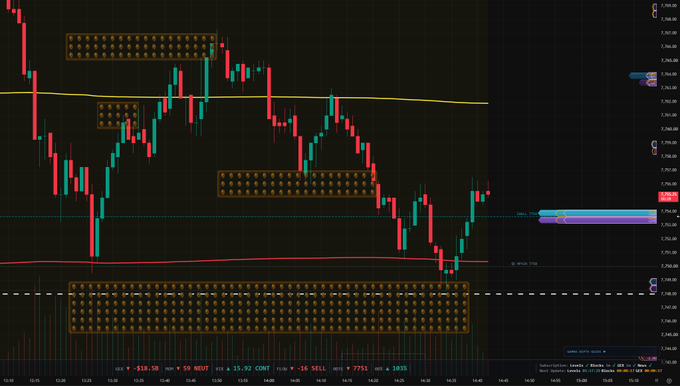Click the 7,750.00 price axis label
Screen dimensions: 680x386
(x=668, y=266)
